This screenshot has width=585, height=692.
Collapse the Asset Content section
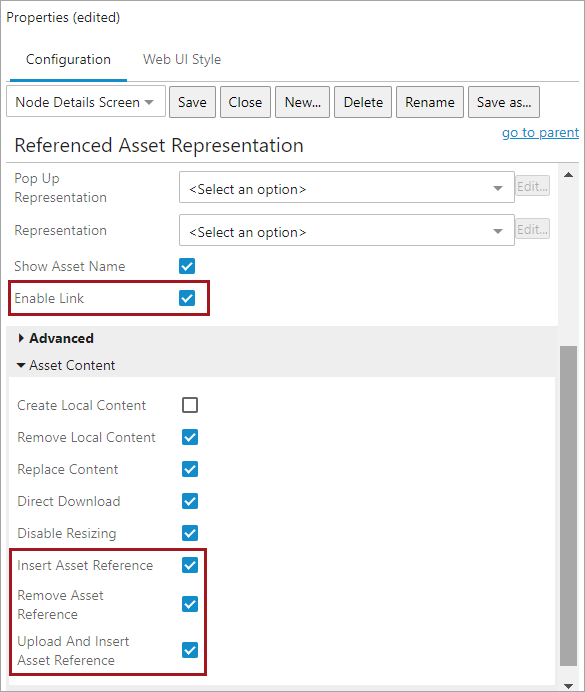(x=21, y=365)
